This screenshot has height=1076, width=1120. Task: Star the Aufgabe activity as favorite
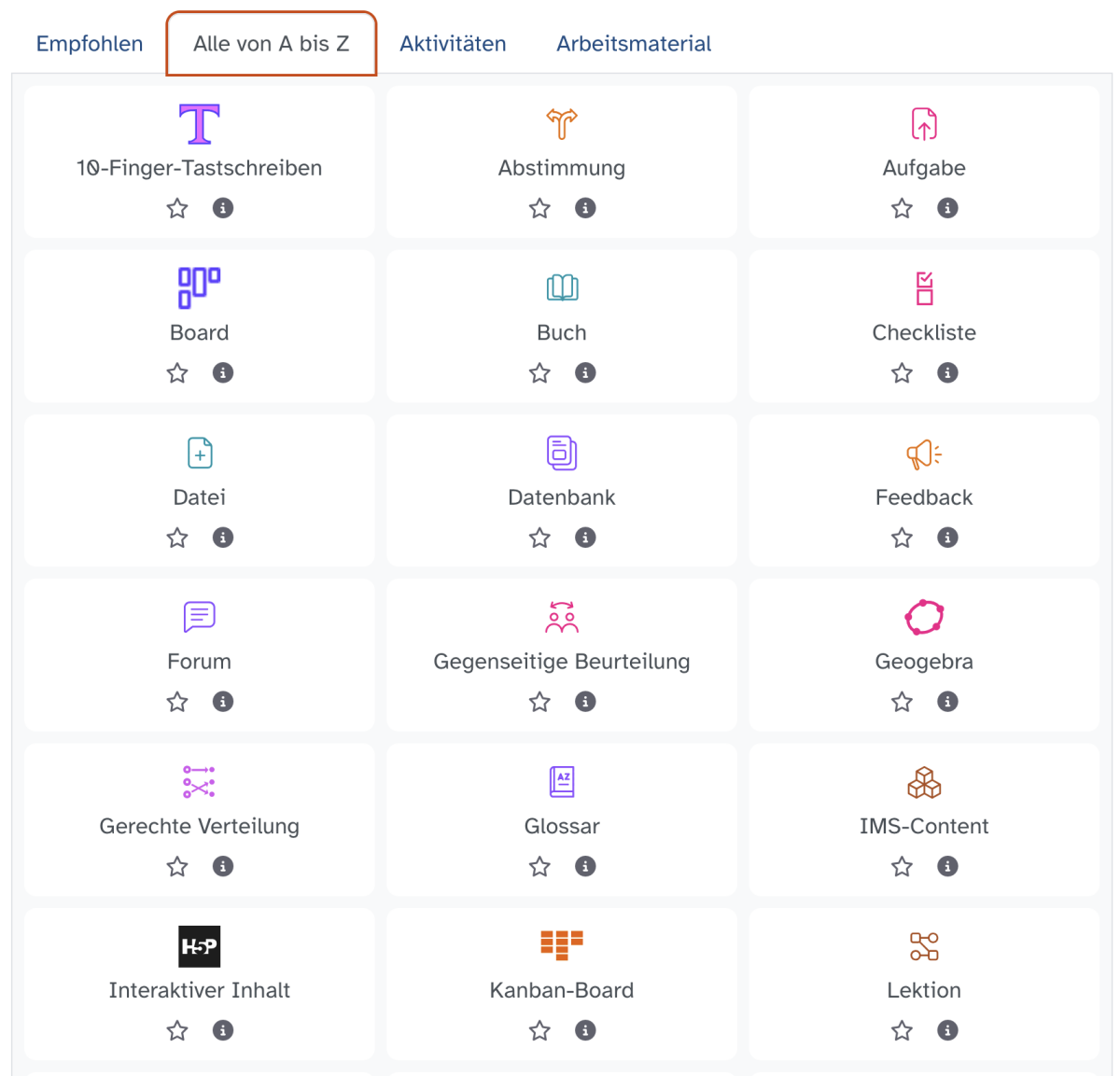point(902,208)
